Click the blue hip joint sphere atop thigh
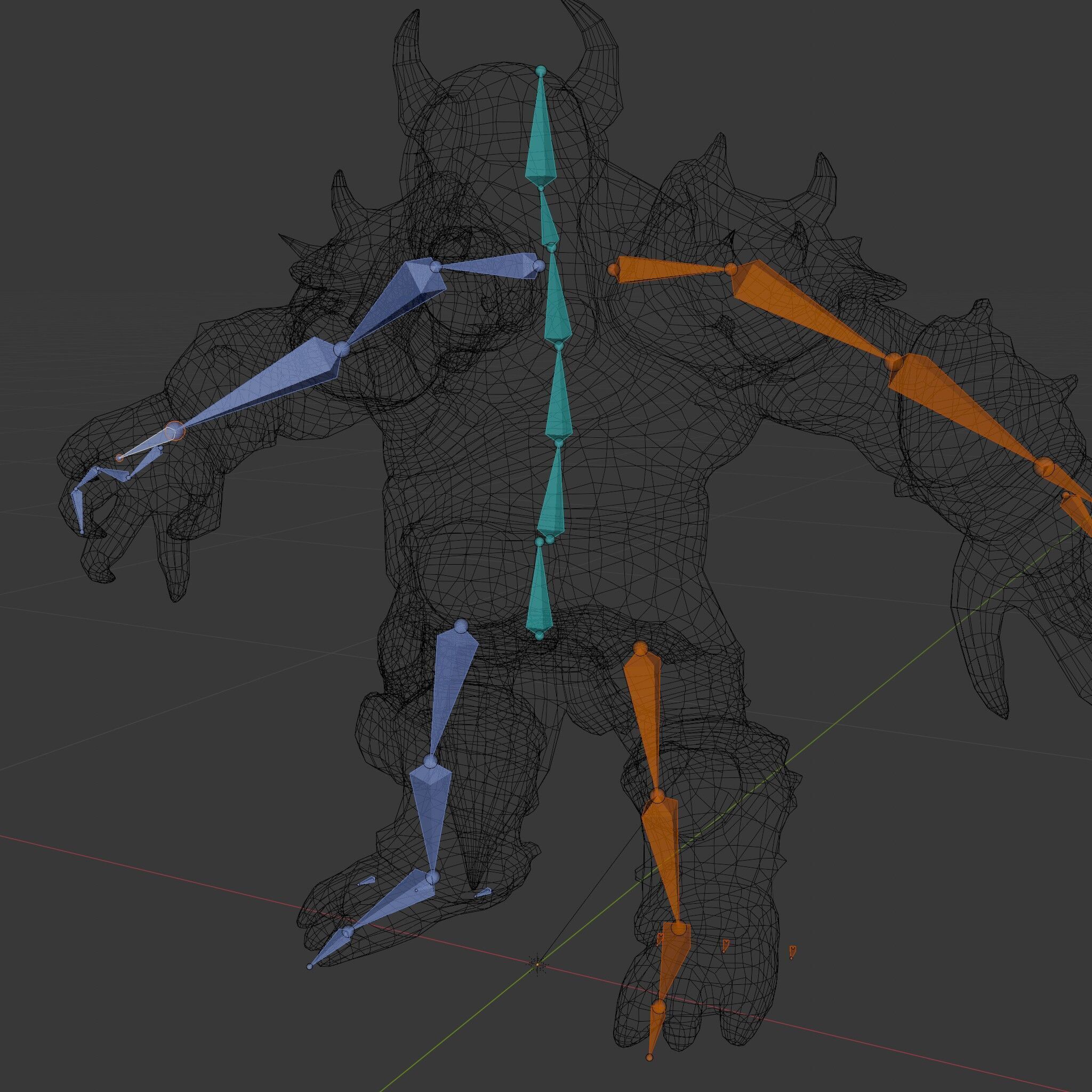The height and width of the screenshot is (1092, 1092). click(x=461, y=625)
